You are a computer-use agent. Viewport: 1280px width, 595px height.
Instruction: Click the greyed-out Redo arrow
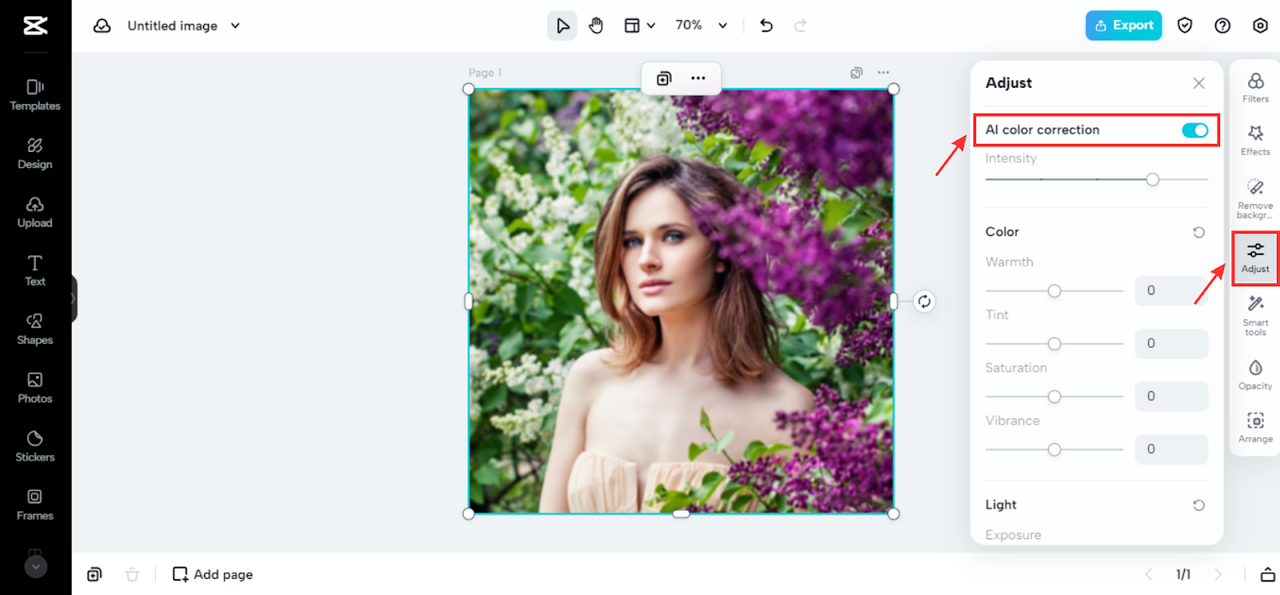point(799,26)
